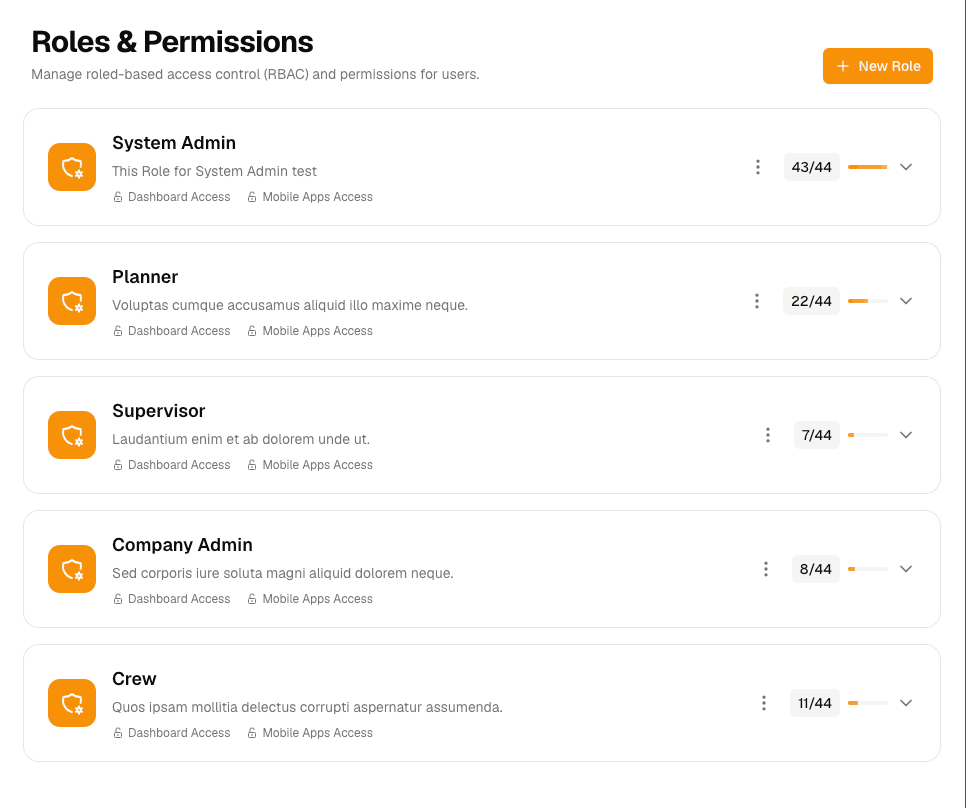Click the Planner role shield icon
Viewport: 966px width, 808px height.
coord(72,301)
